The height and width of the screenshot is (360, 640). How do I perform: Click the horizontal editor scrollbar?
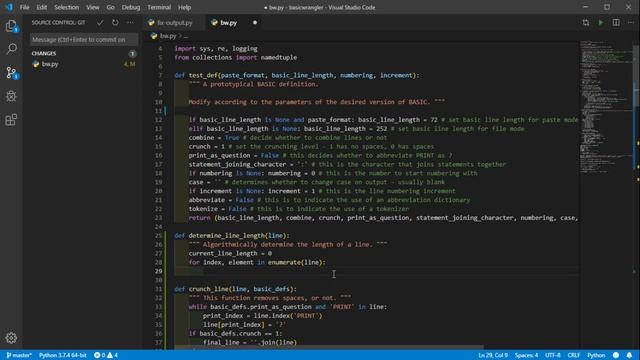tap(329, 348)
